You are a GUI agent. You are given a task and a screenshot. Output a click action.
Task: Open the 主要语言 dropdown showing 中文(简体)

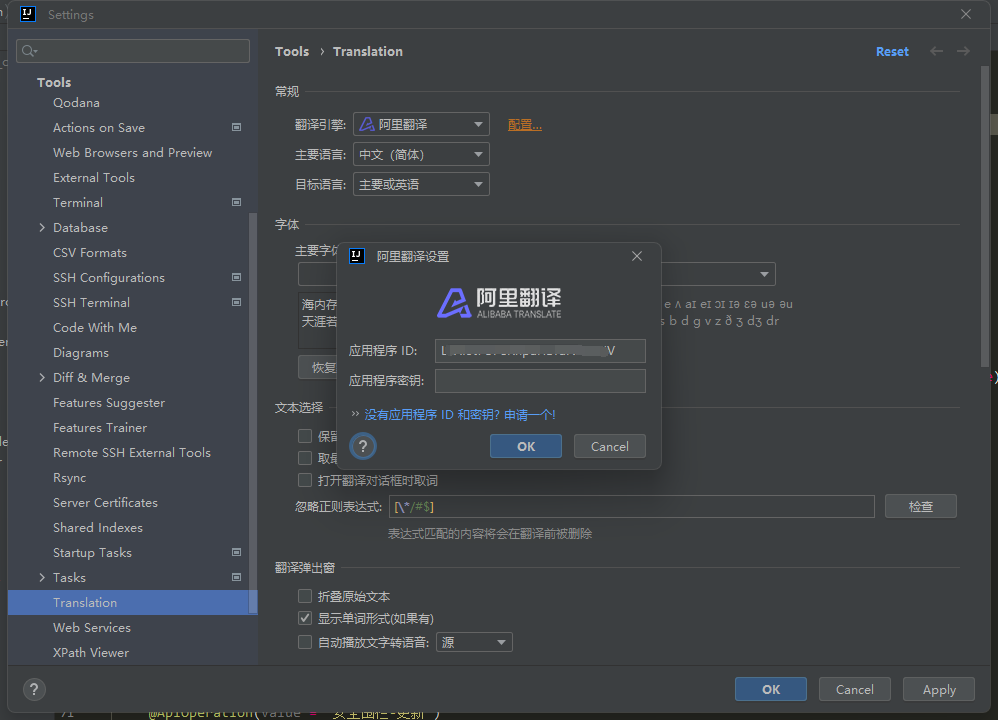tap(421, 154)
